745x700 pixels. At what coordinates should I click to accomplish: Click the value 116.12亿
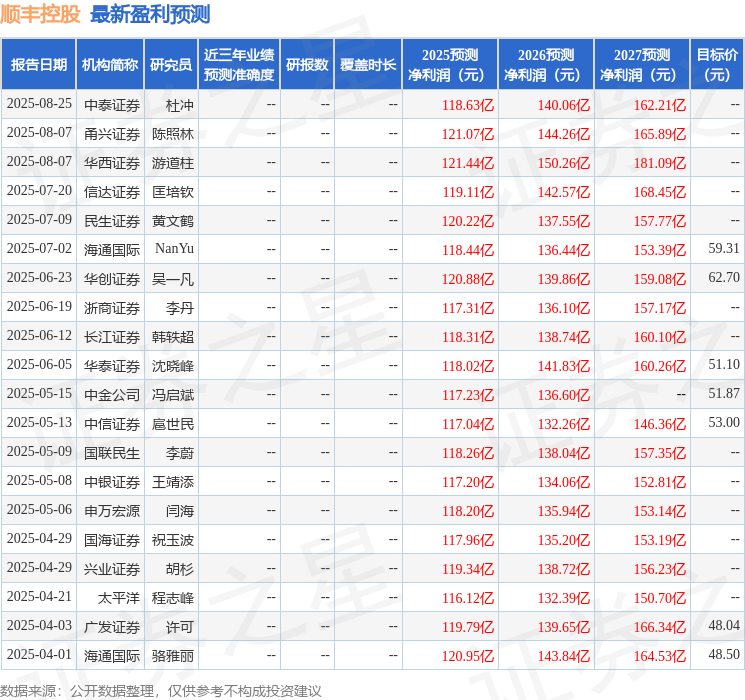(468, 598)
